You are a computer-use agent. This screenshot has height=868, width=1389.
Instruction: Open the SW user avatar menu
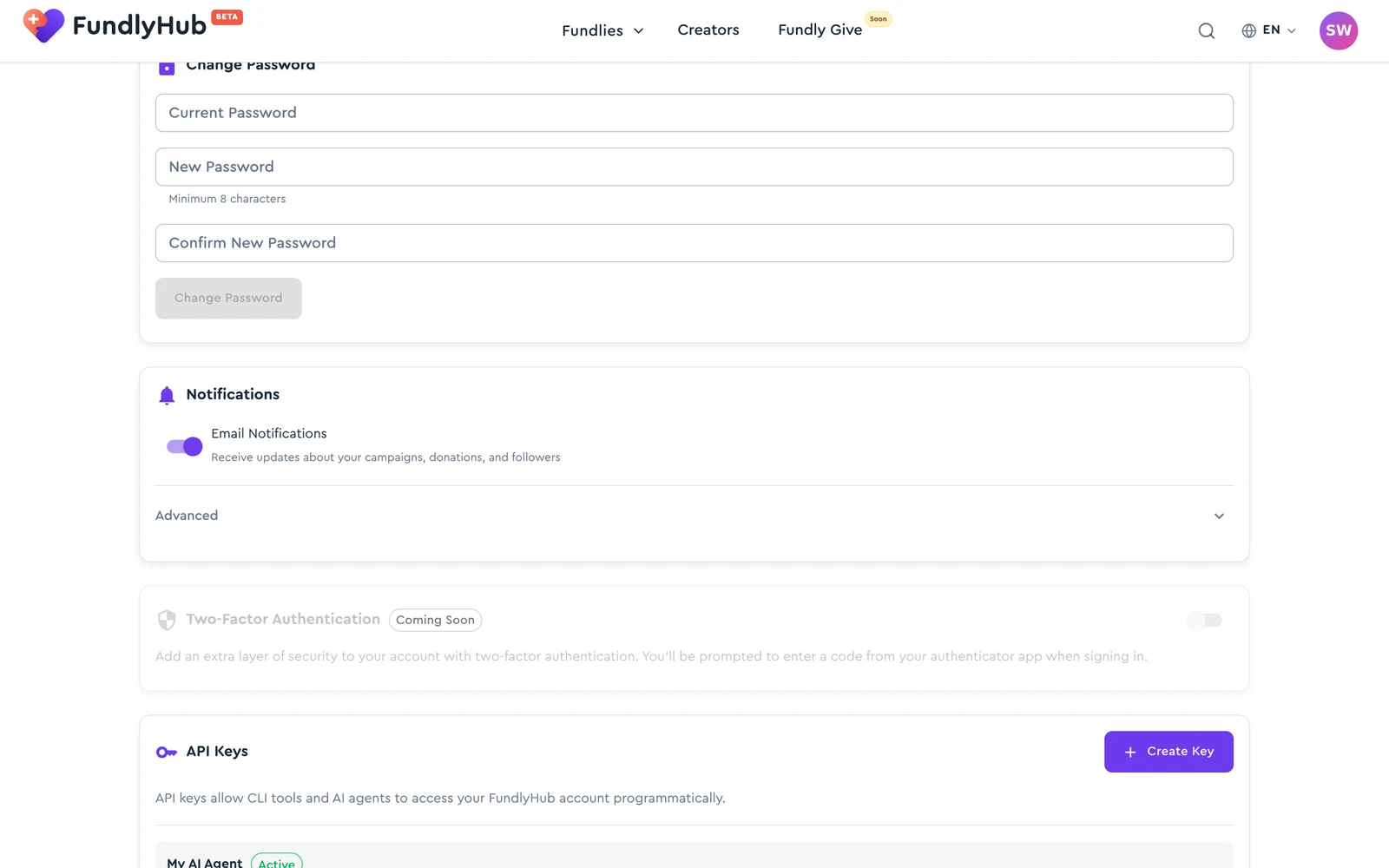pos(1339,30)
